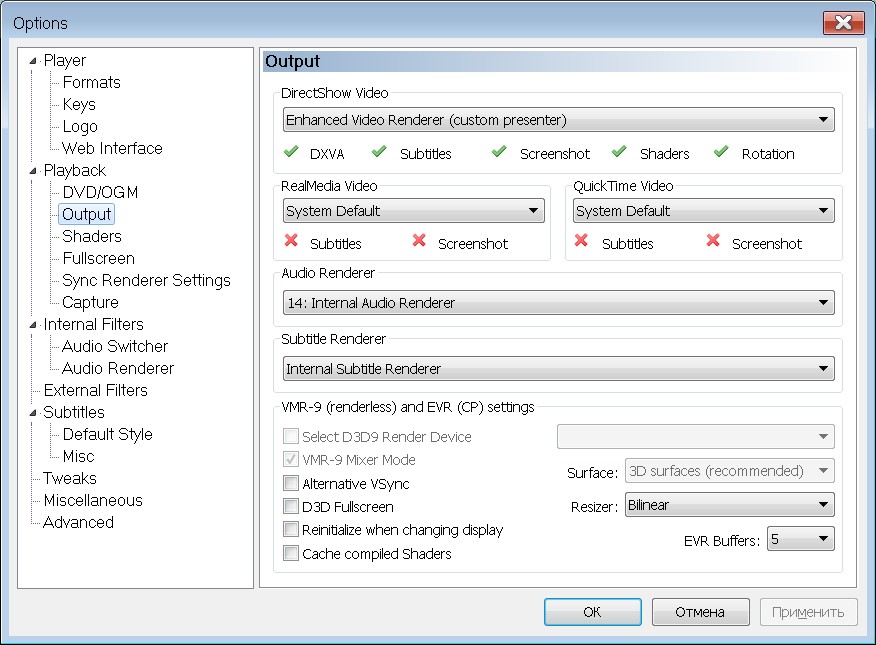Open Sync Renderer Settings page

coord(146,280)
